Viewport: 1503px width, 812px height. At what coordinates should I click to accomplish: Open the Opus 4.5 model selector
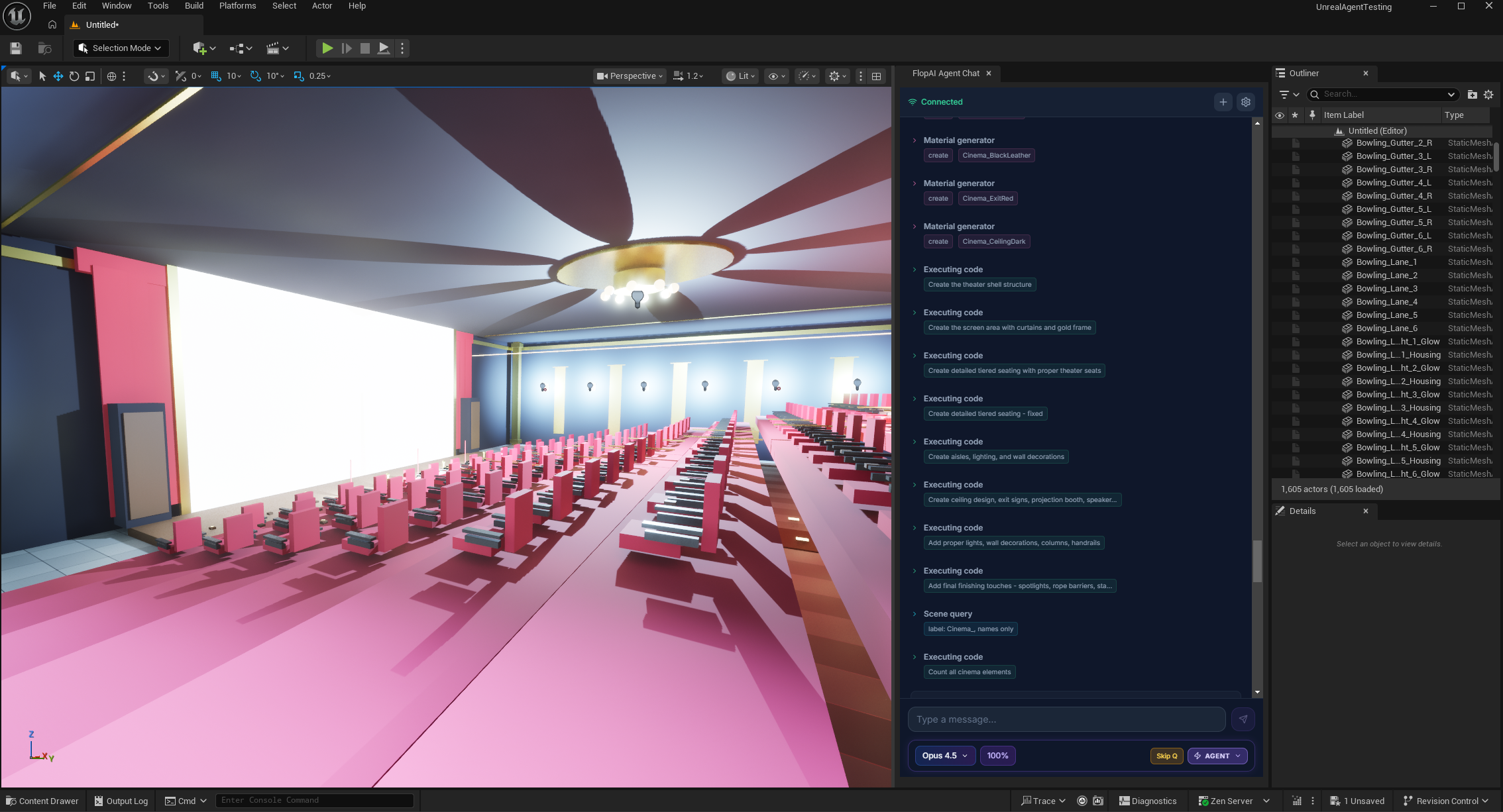[944, 756]
